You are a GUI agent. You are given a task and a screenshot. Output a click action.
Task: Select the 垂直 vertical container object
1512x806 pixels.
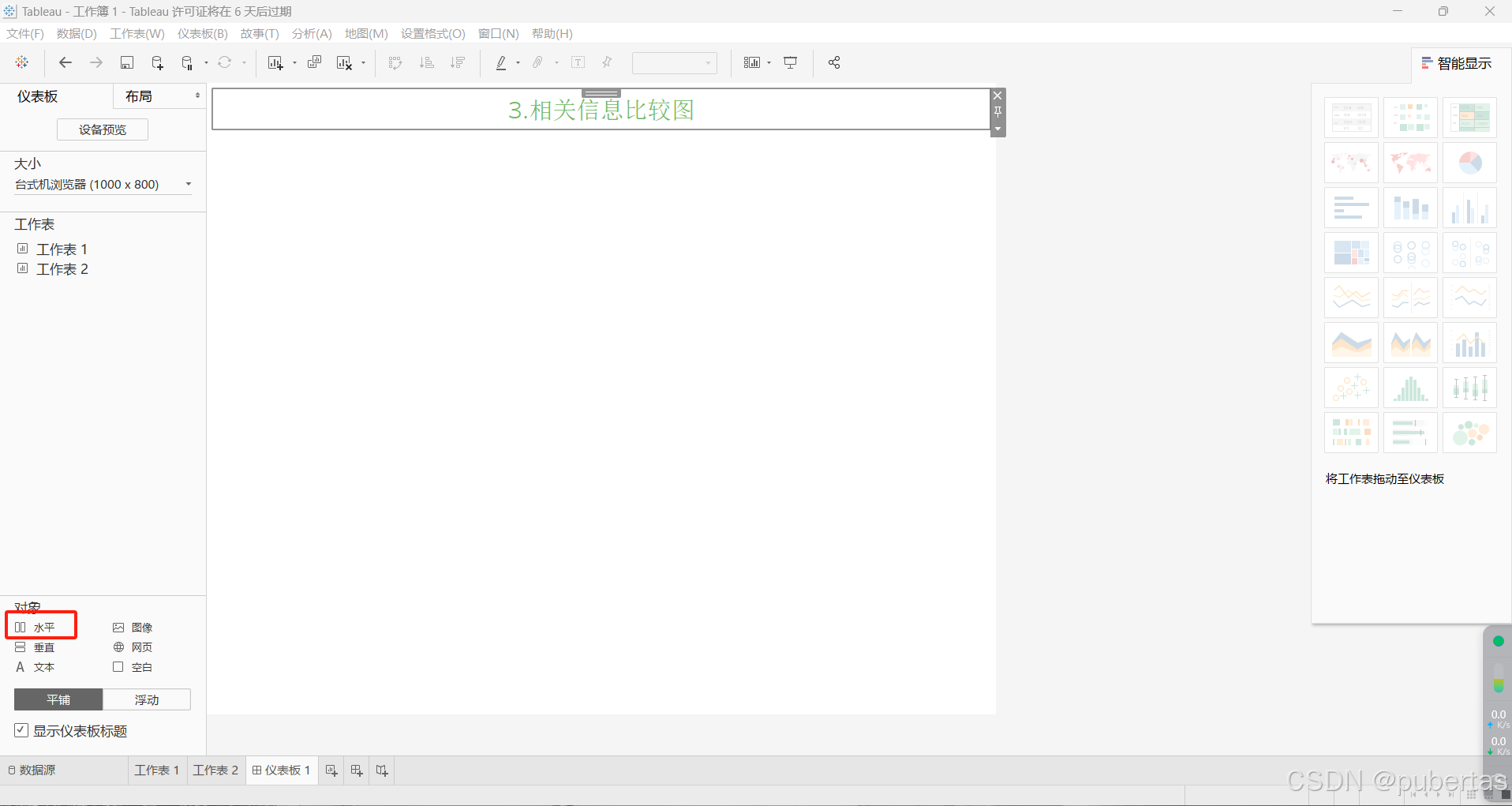[35, 647]
